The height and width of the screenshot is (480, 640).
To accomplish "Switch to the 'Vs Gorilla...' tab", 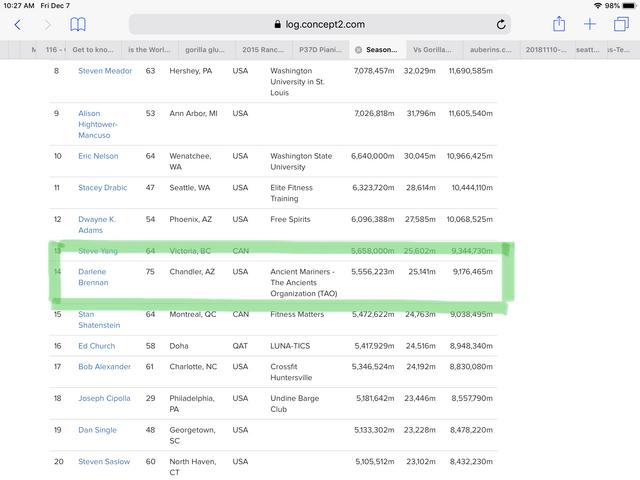I will (x=432, y=50).
